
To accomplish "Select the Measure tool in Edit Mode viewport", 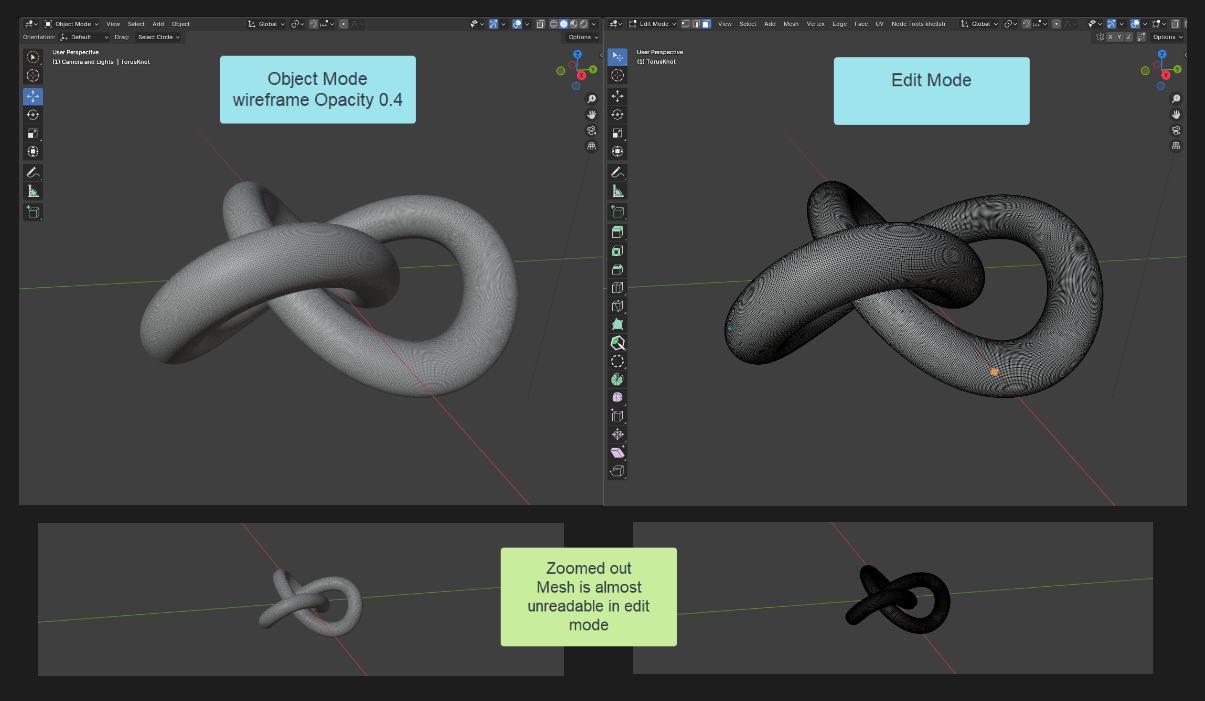I will click(x=618, y=191).
